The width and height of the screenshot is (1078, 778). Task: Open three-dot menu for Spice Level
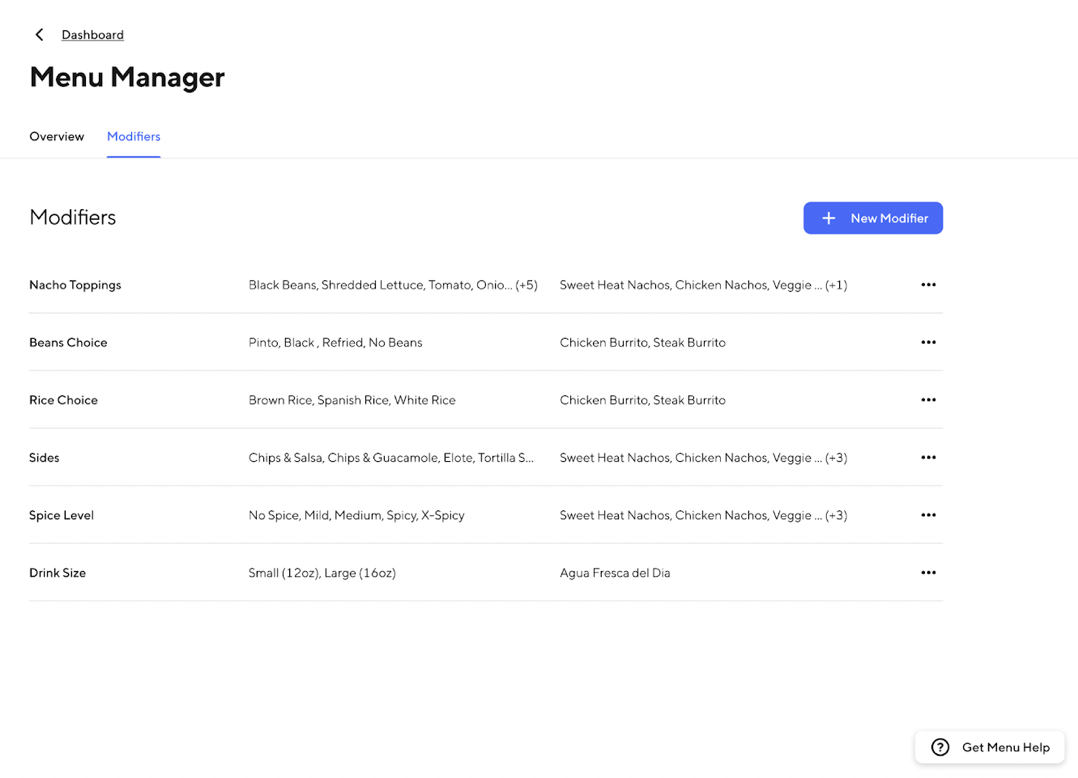coord(928,515)
